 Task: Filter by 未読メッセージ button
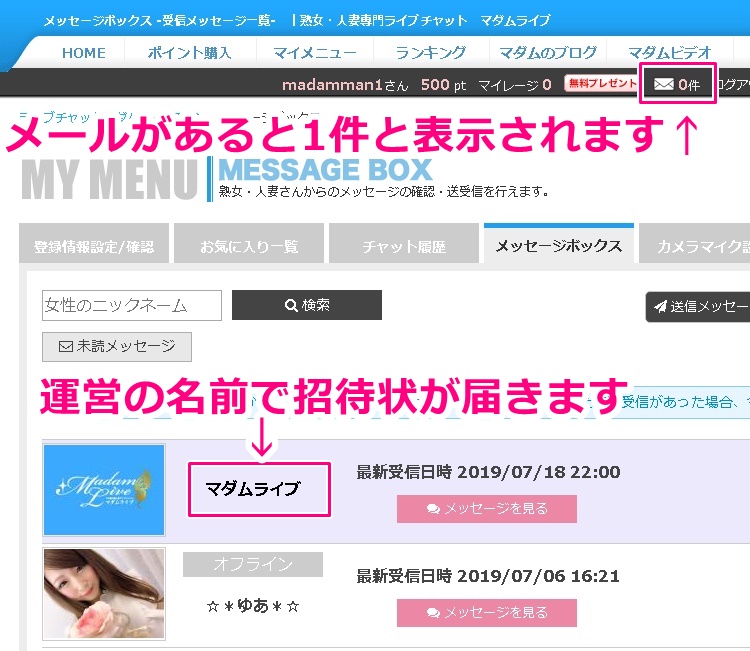(x=117, y=347)
